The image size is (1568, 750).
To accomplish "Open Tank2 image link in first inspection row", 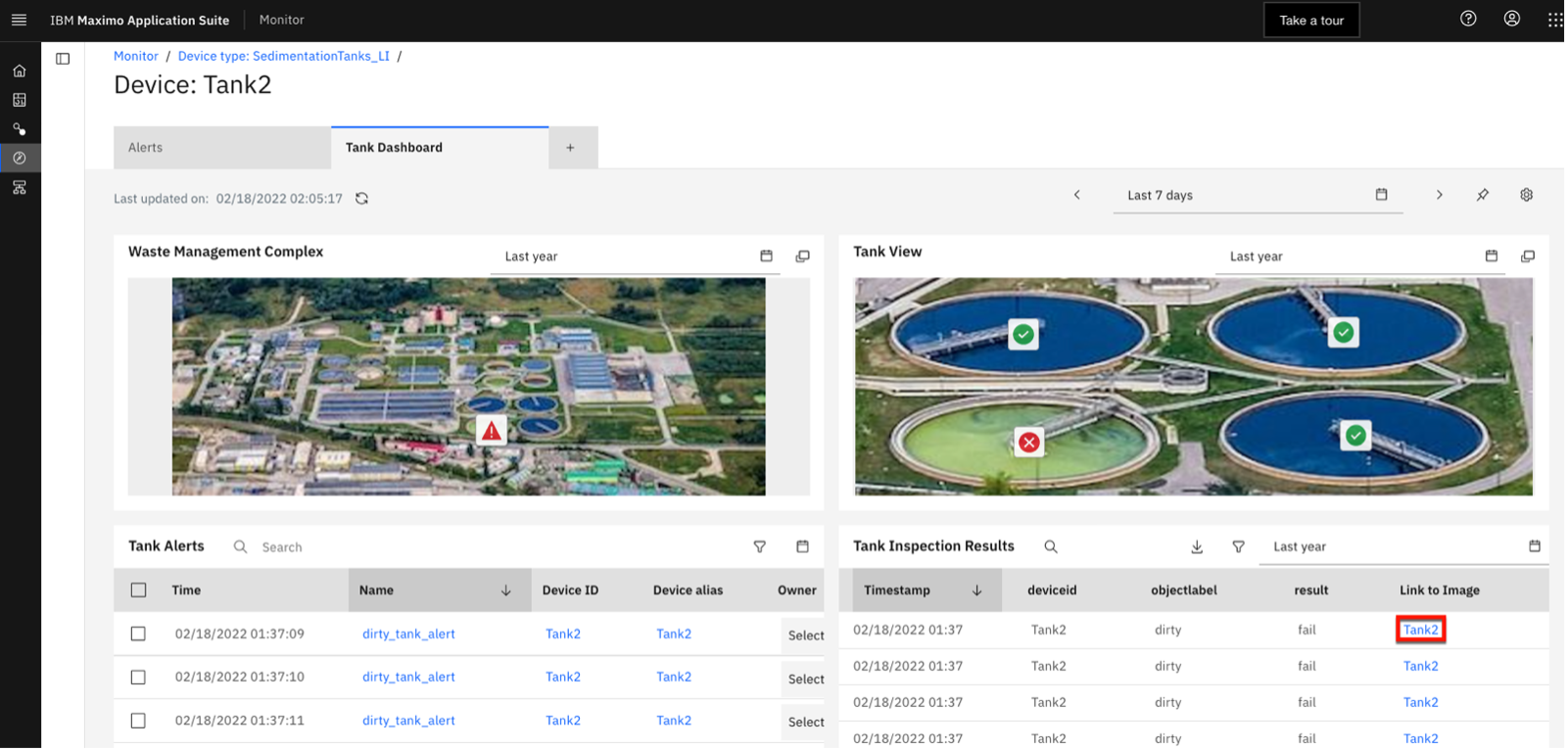I will [1420, 630].
